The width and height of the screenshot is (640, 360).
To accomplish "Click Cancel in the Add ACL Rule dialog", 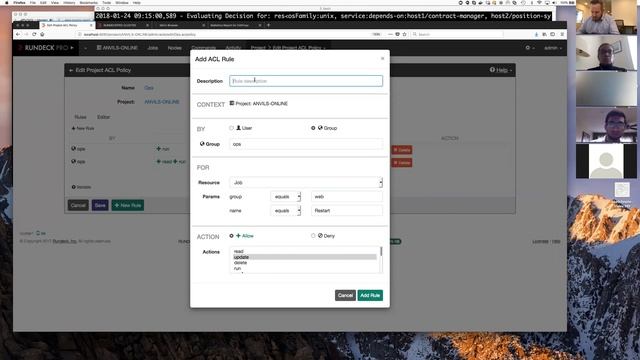I will [345, 295].
